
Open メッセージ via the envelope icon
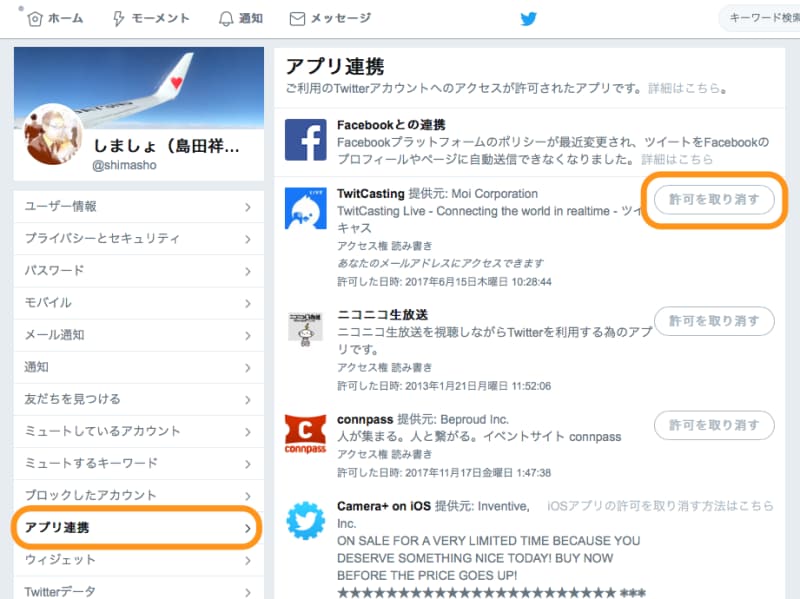[295, 17]
